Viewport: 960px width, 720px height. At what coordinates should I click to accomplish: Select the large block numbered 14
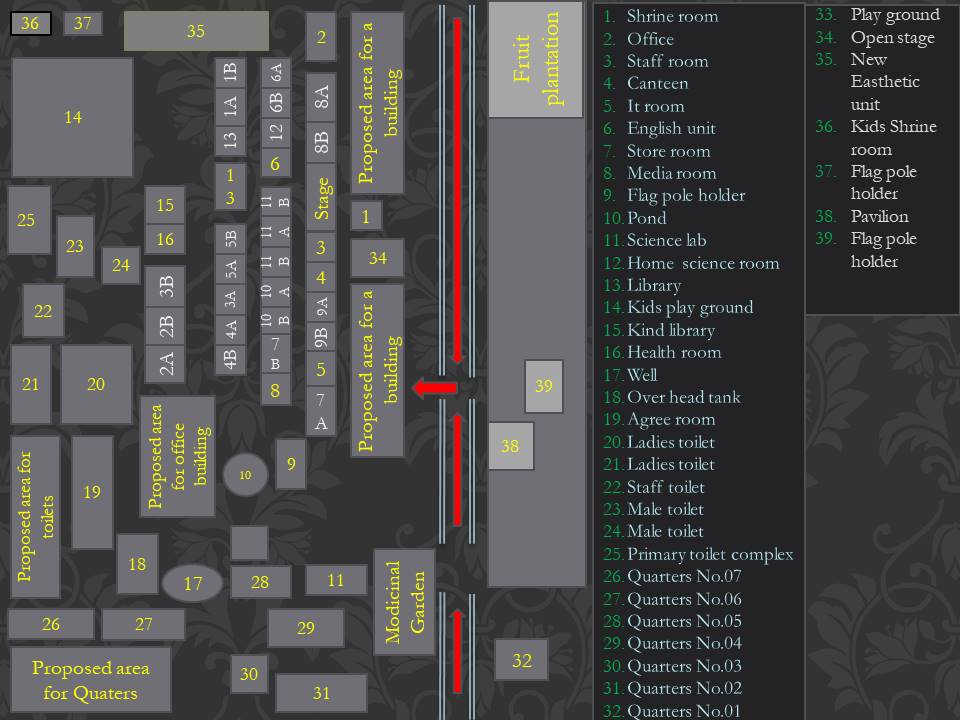click(x=72, y=118)
